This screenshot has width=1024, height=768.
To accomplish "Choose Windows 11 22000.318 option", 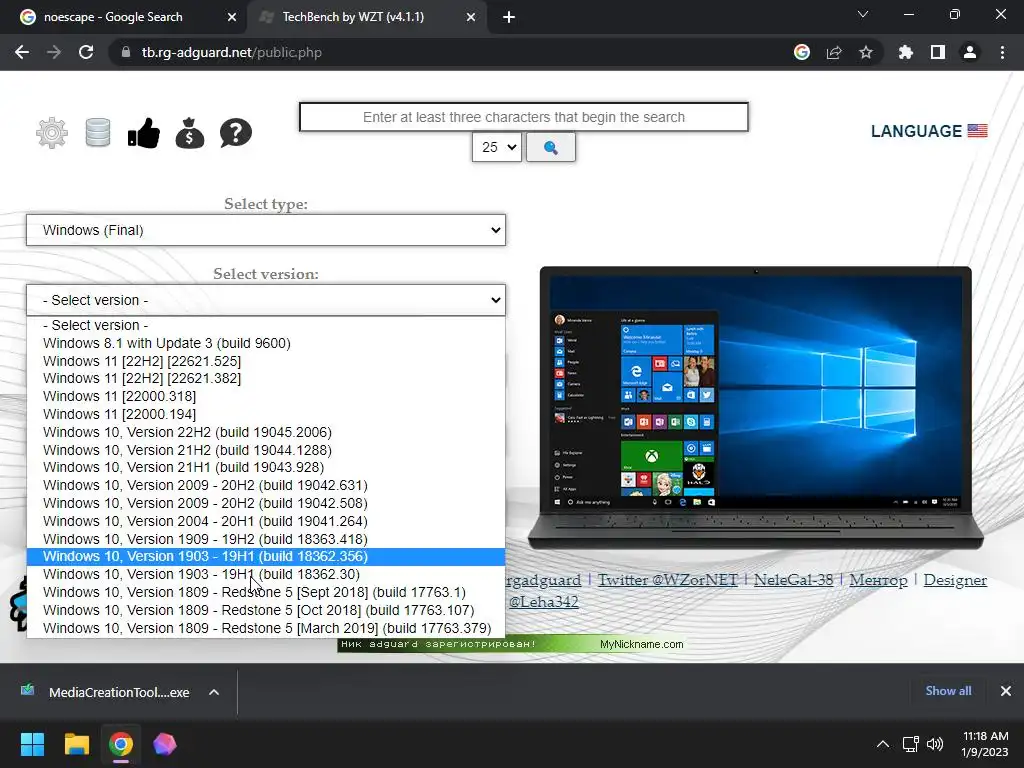I will point(266,396).
